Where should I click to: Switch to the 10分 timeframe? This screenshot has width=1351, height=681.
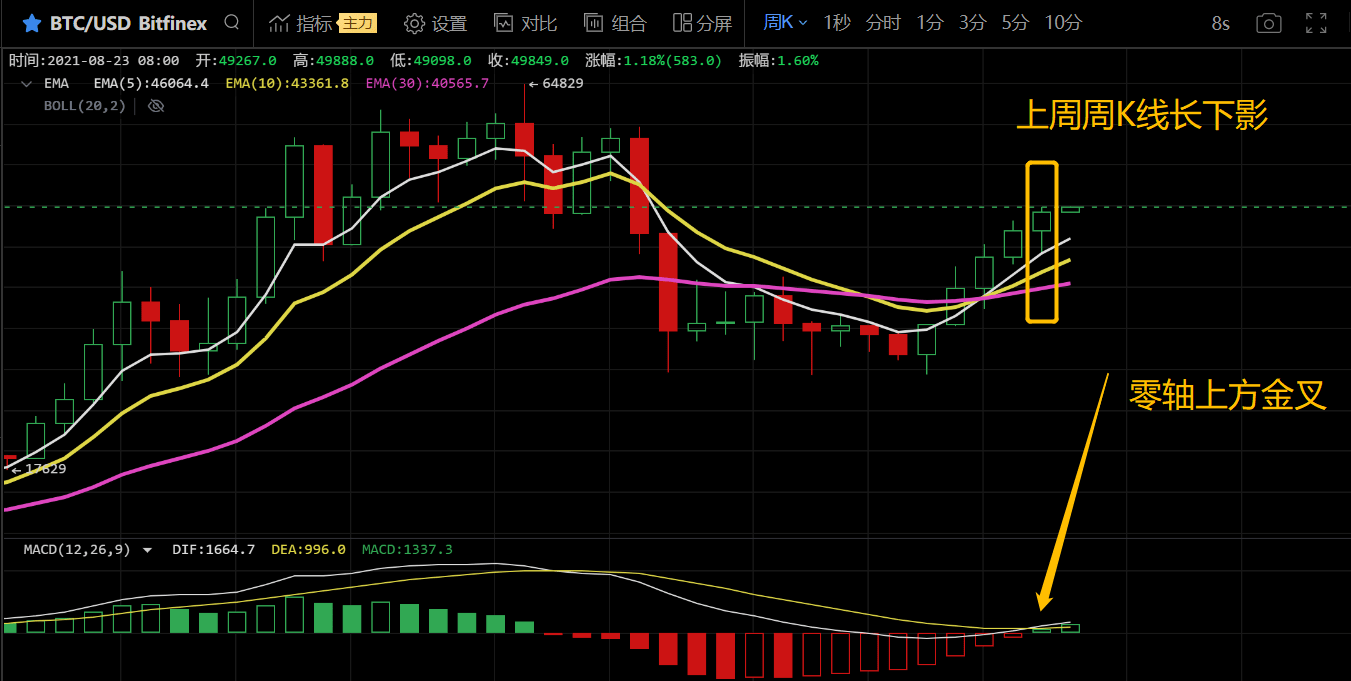pos(1063,23)
